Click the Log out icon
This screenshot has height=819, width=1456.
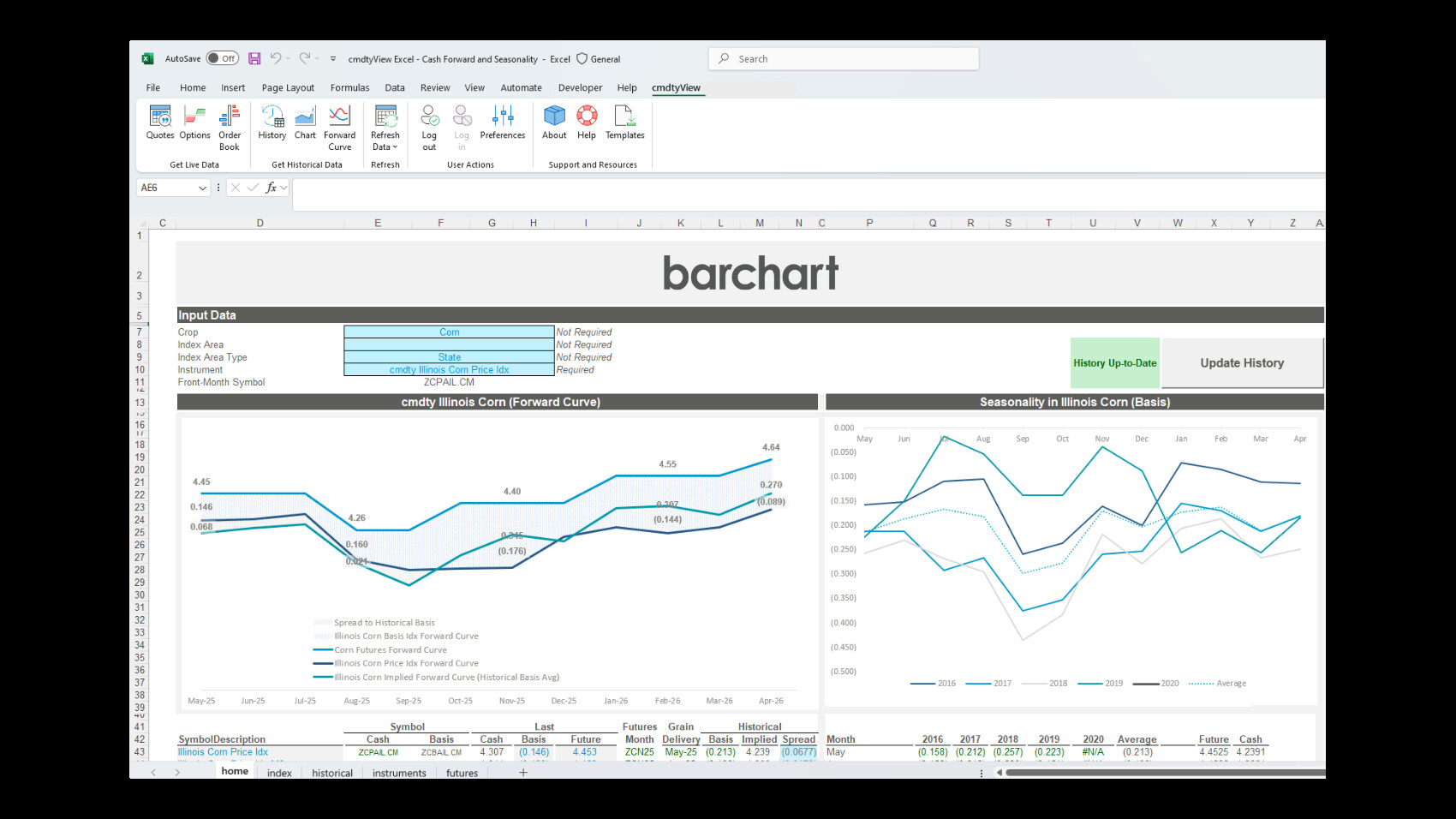pyautogui.click(x=429, y=128)
